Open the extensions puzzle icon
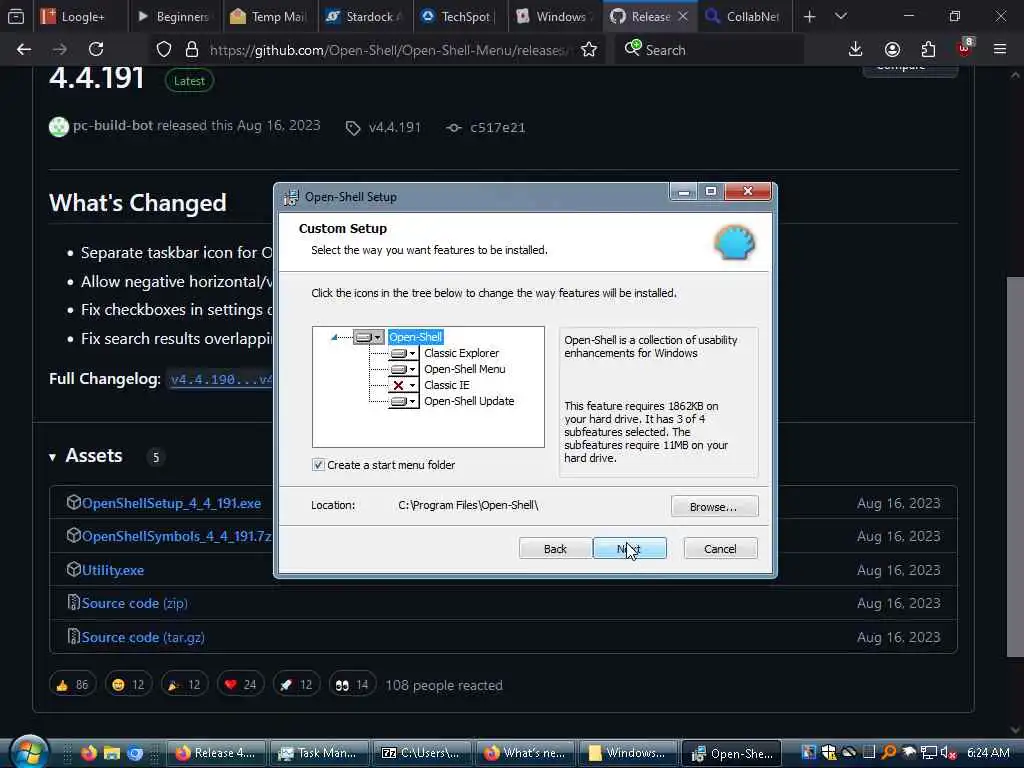 [x=928, y=50]
